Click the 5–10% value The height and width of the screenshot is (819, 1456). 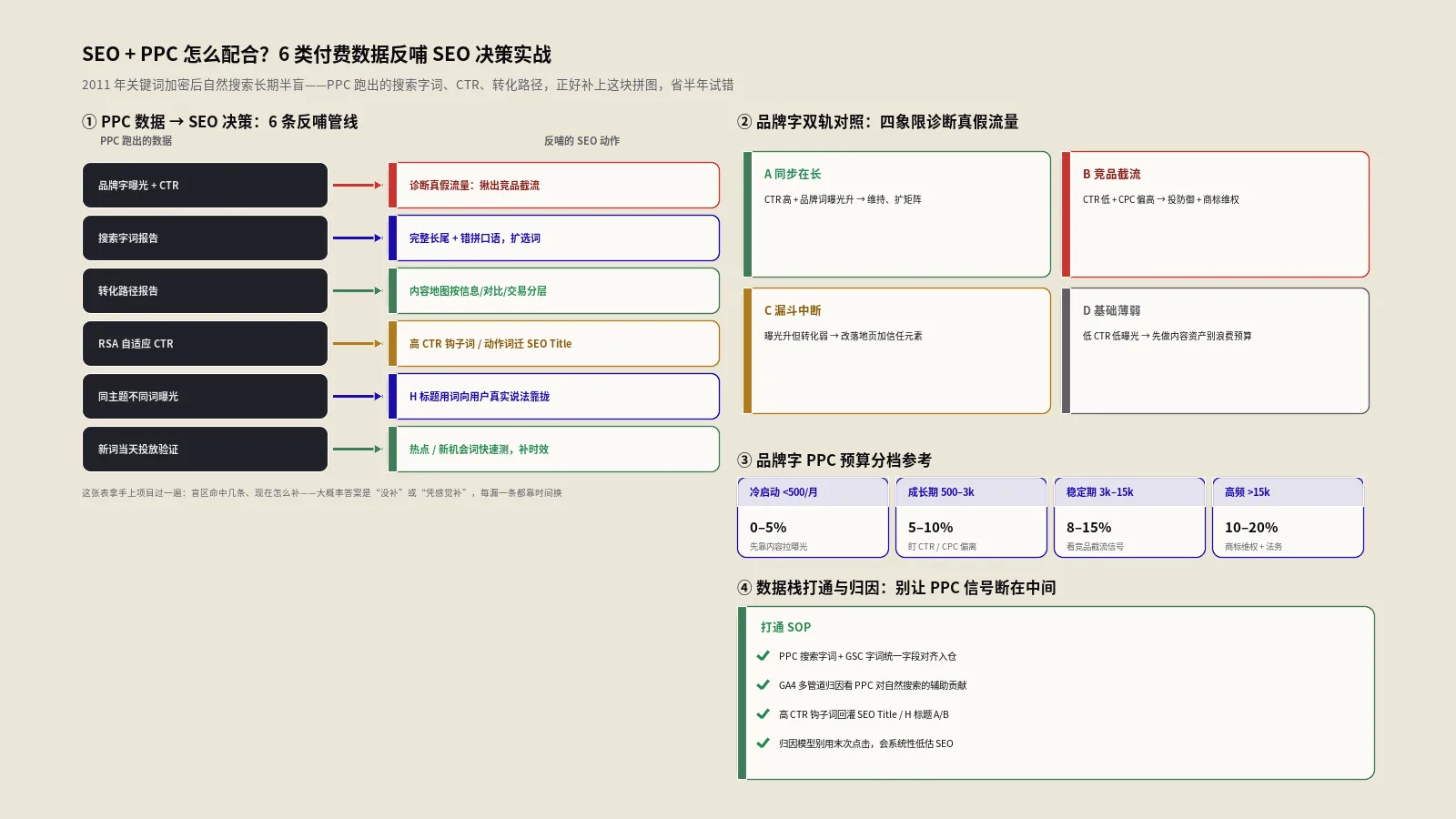[930, 527]
